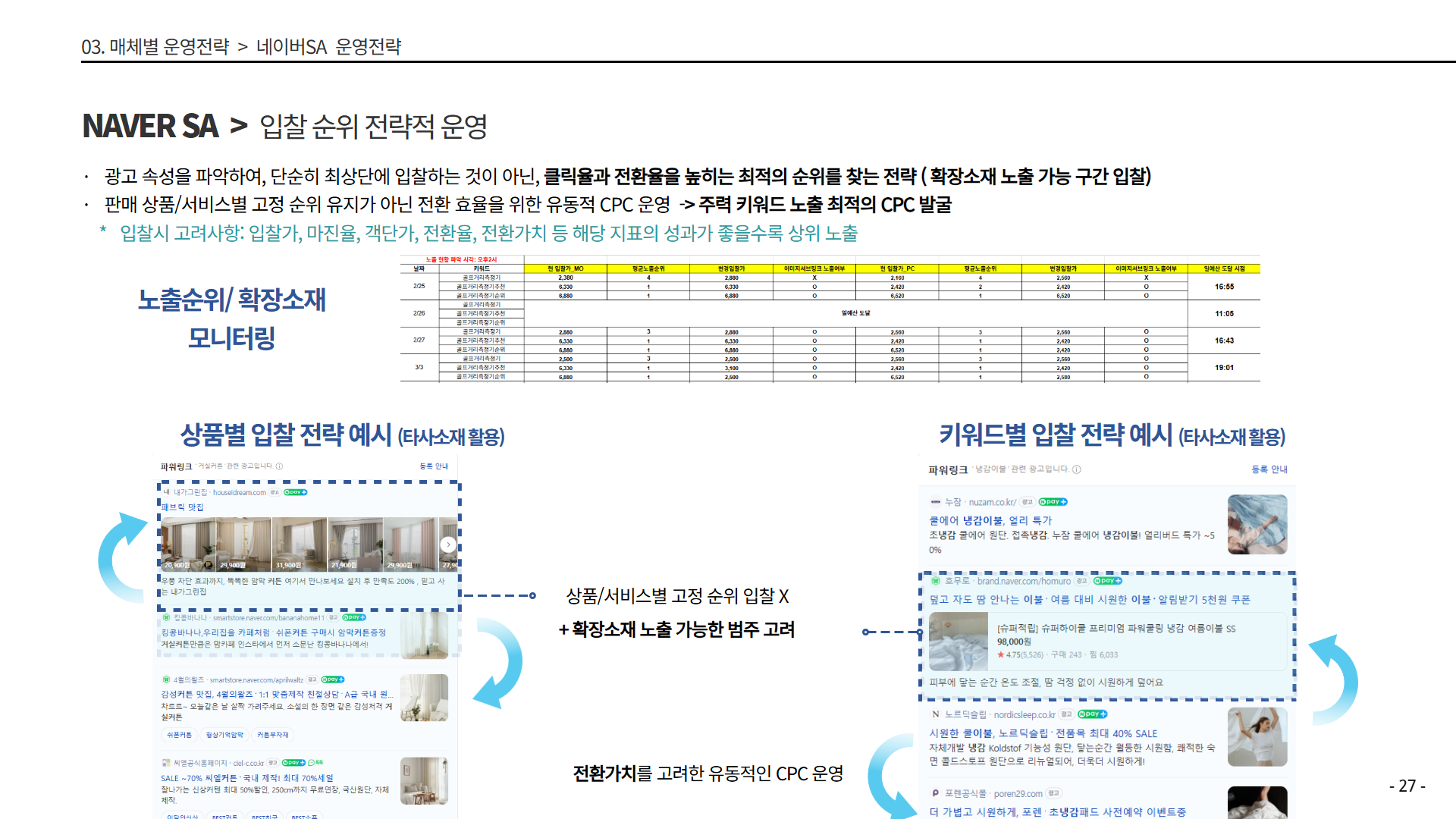Click the info icon next to 냉감이불 ad notice

click(x=1077, y=469)
